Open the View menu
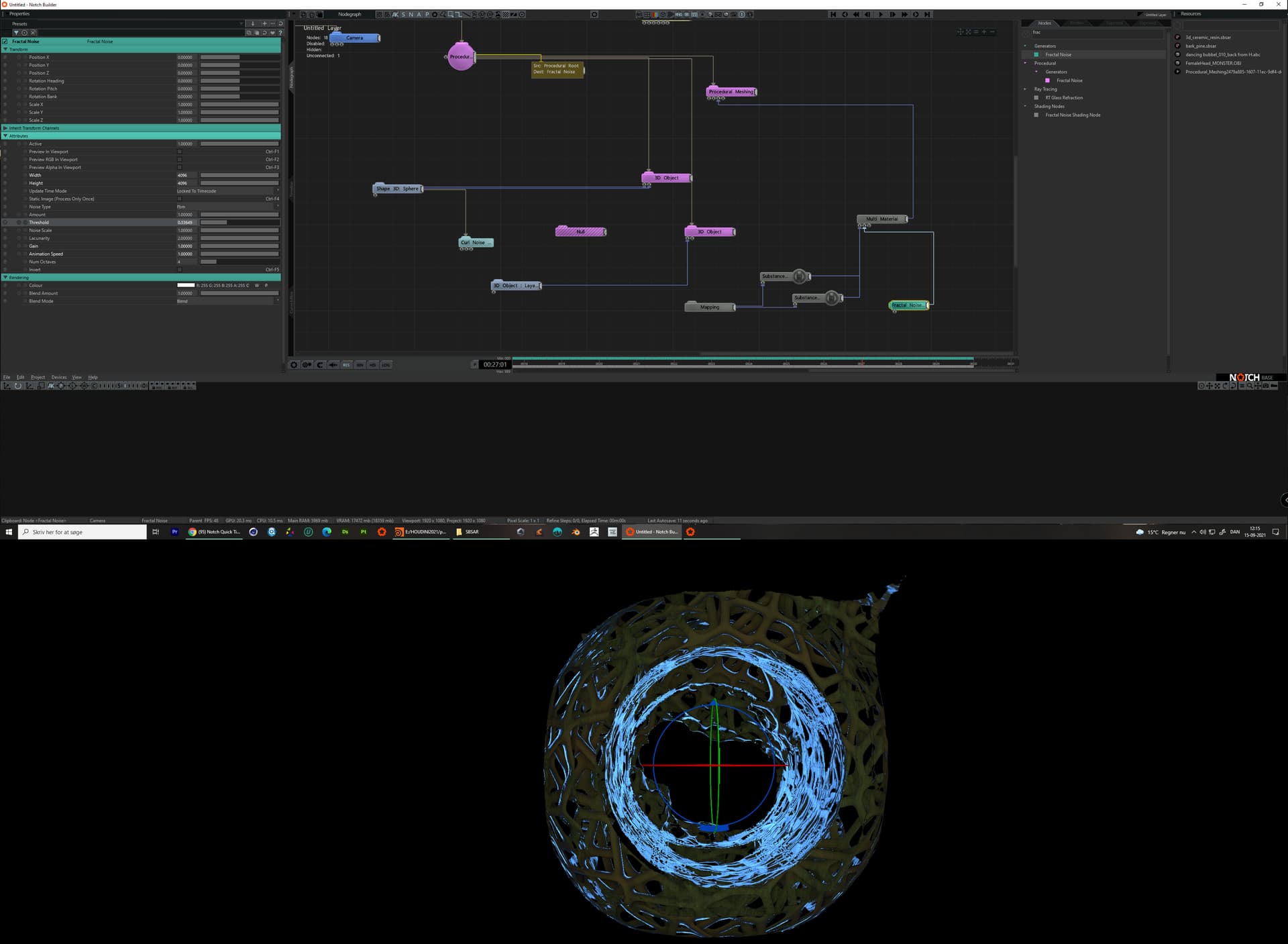This screenshot has width=1288, height=944. point(77,377)
